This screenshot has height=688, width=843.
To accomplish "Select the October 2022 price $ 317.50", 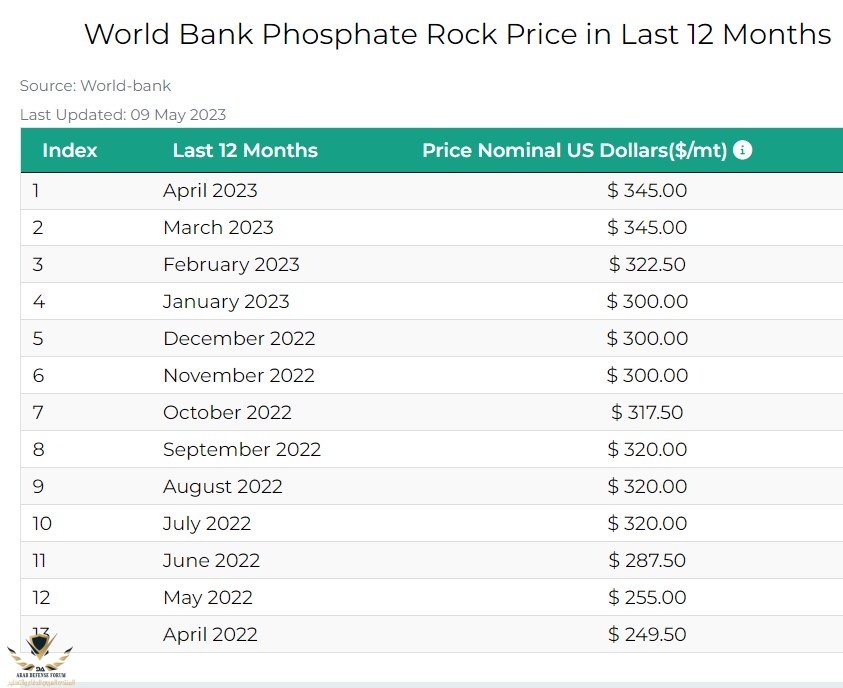I will click(x=647, y=412).
